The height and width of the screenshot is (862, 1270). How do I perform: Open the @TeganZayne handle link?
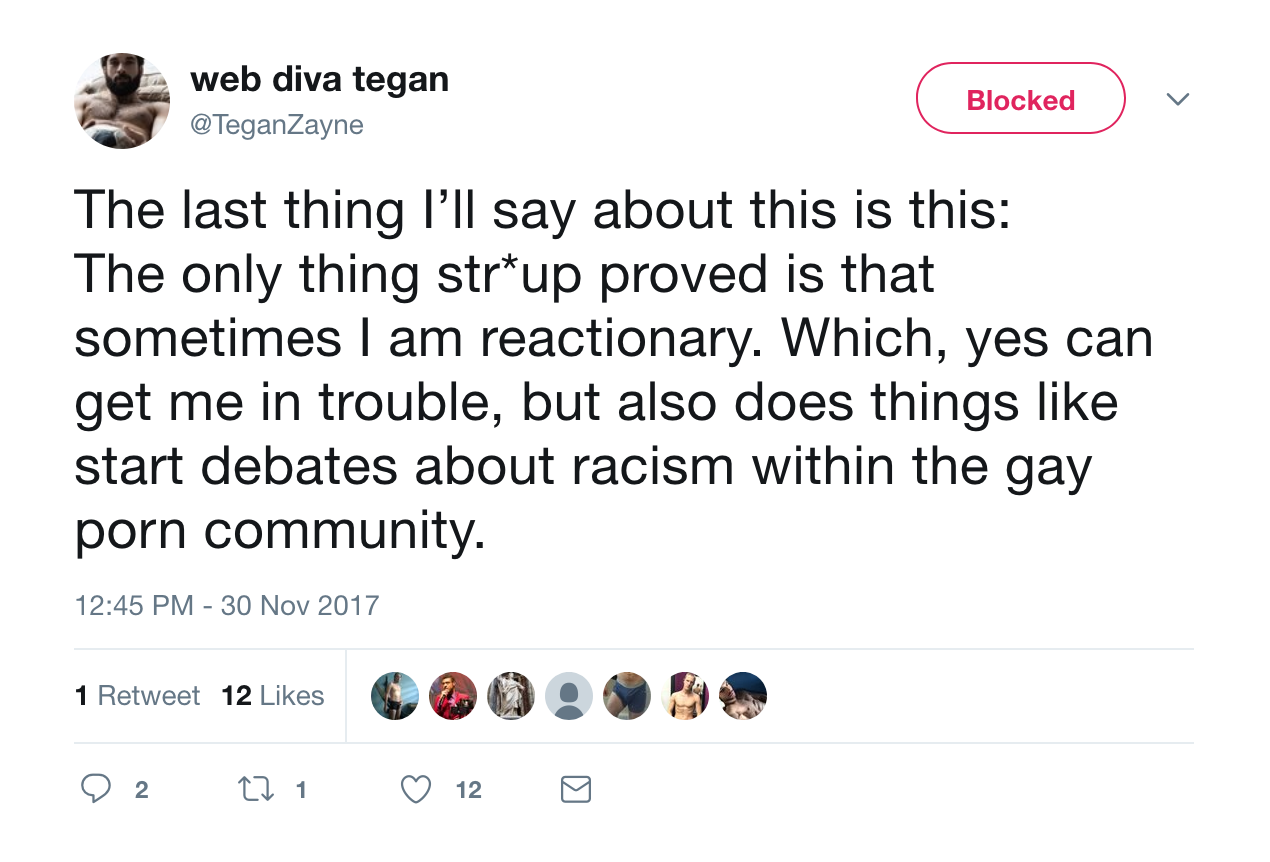pos(277,125)
